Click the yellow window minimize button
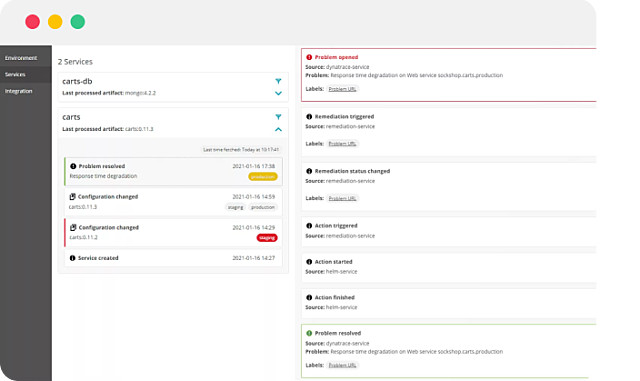 pos(55,22)
